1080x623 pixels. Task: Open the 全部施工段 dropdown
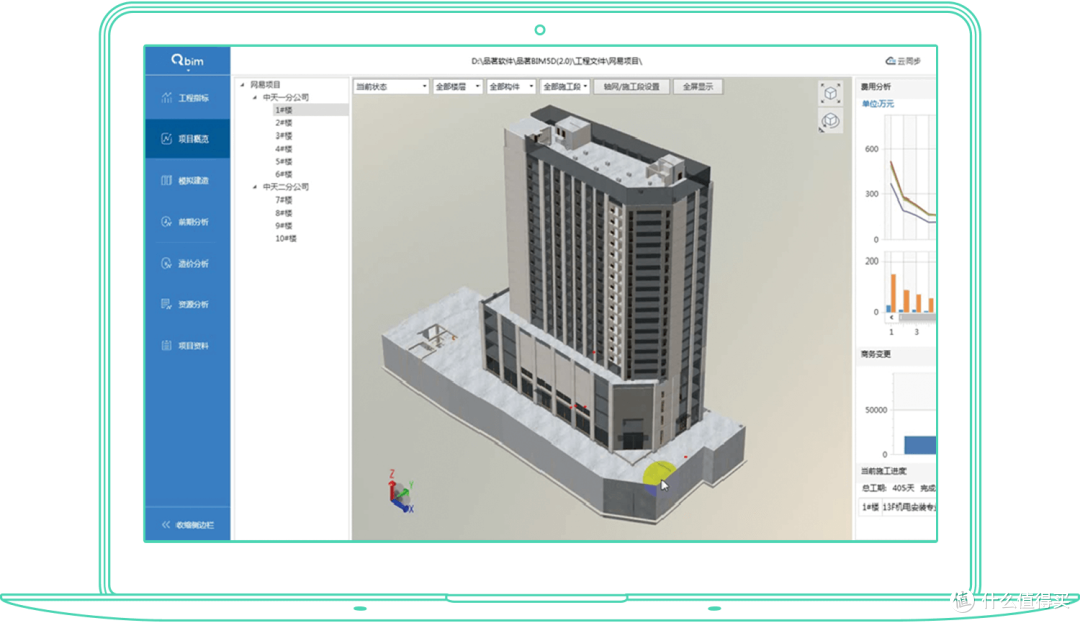pos(565,87)
